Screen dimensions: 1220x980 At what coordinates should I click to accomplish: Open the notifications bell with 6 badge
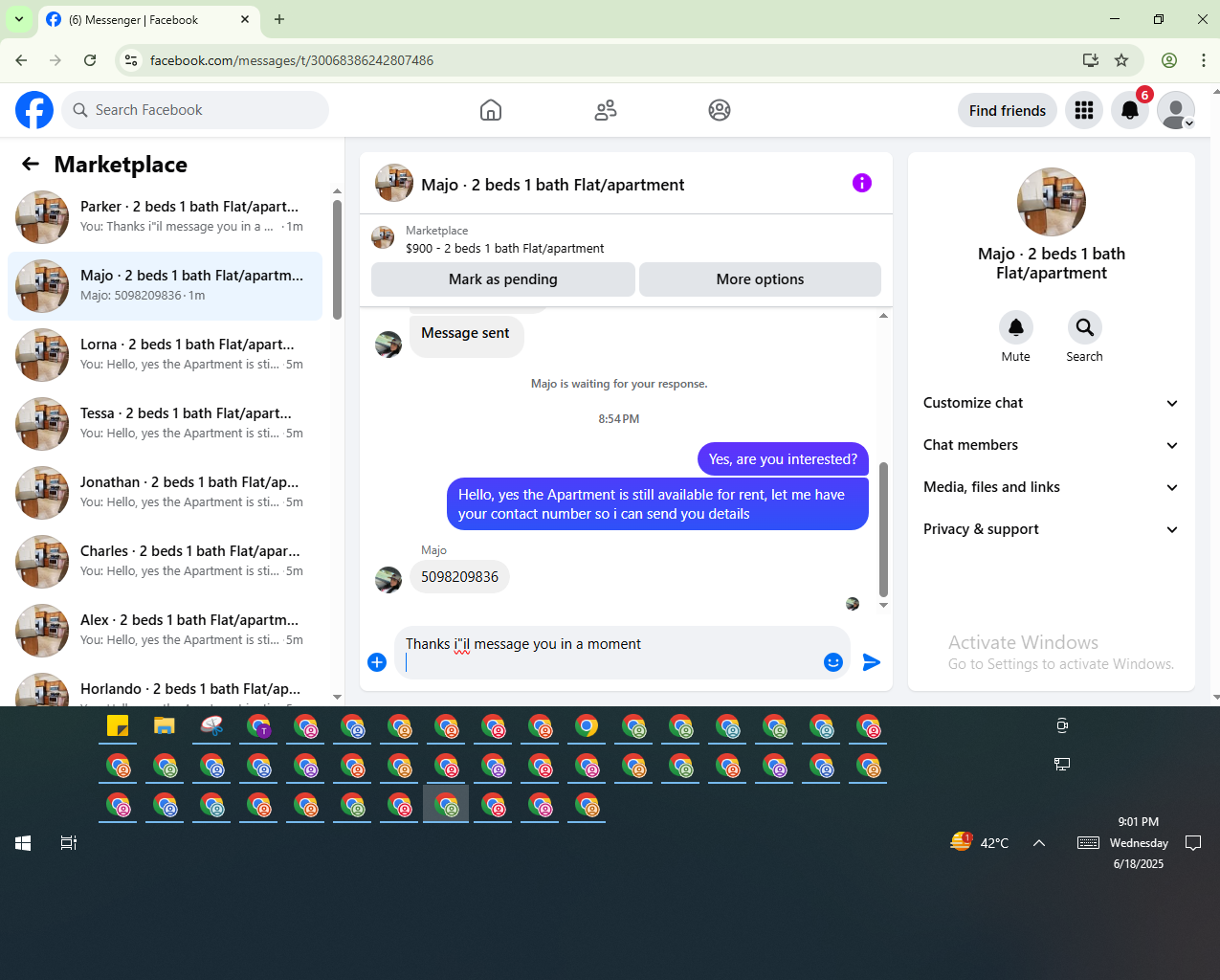click(x=1130, y=110)
